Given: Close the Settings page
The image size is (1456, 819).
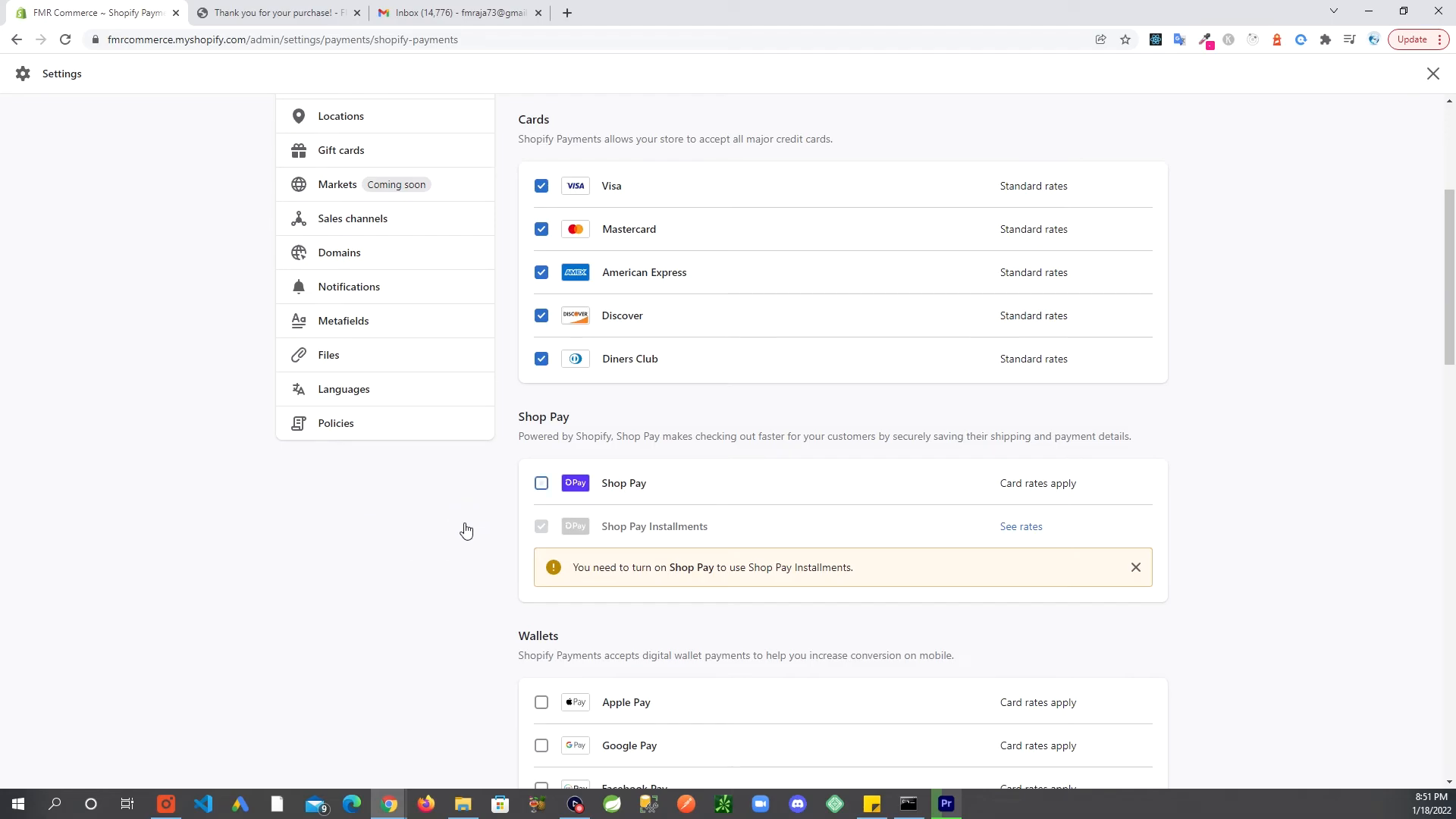Looking at the screenshot, I should (x=1432, y=74).
